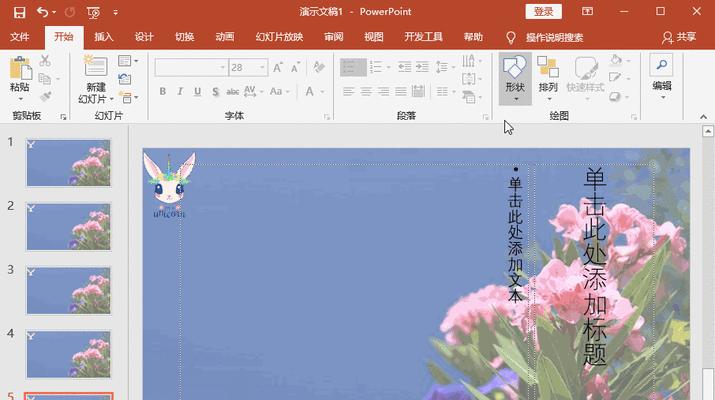The height and width of the screenshot is (400, 715).
Task: Open Ribbon Display Options icon
Action: (587, 11)
